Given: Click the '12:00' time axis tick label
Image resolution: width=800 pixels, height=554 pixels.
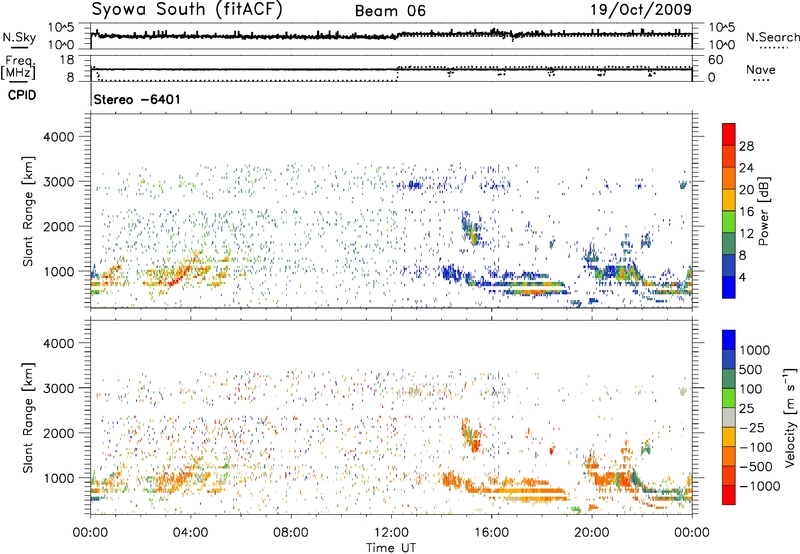Looking at the screenshot, I should [x=391, y=533].
